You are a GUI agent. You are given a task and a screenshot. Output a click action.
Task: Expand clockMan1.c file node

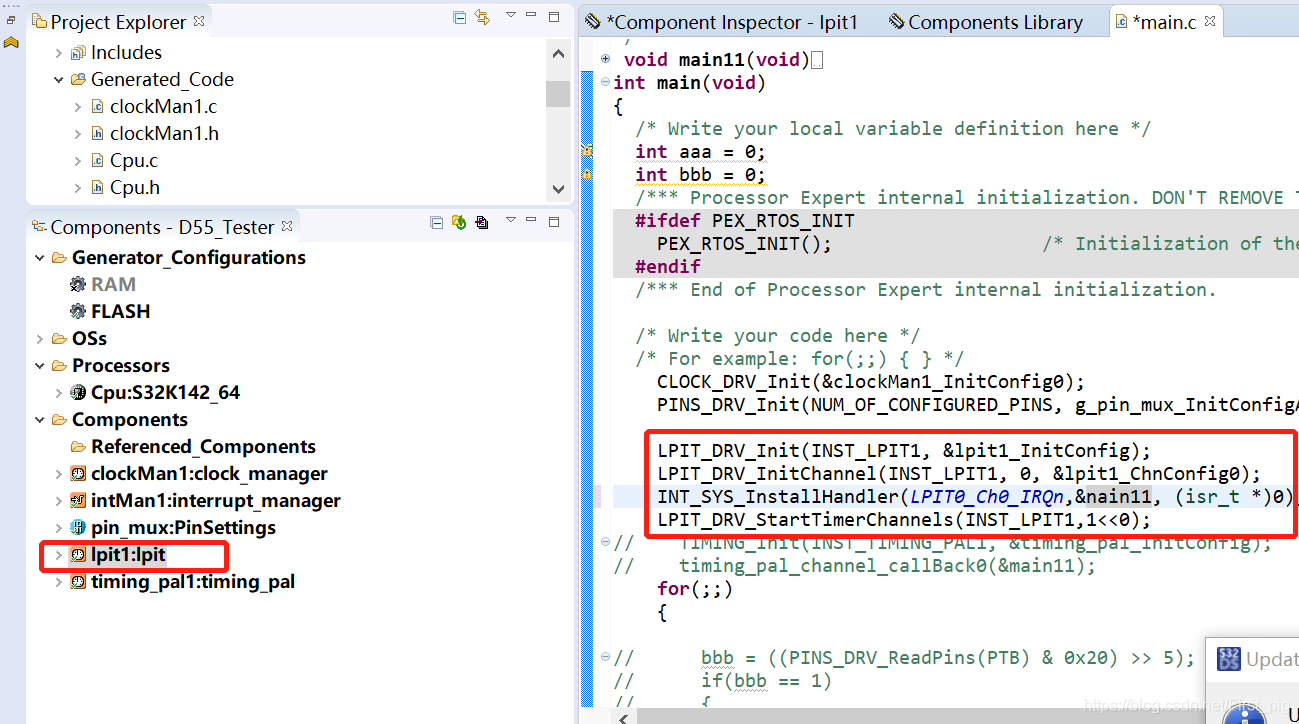pos(78,107)
